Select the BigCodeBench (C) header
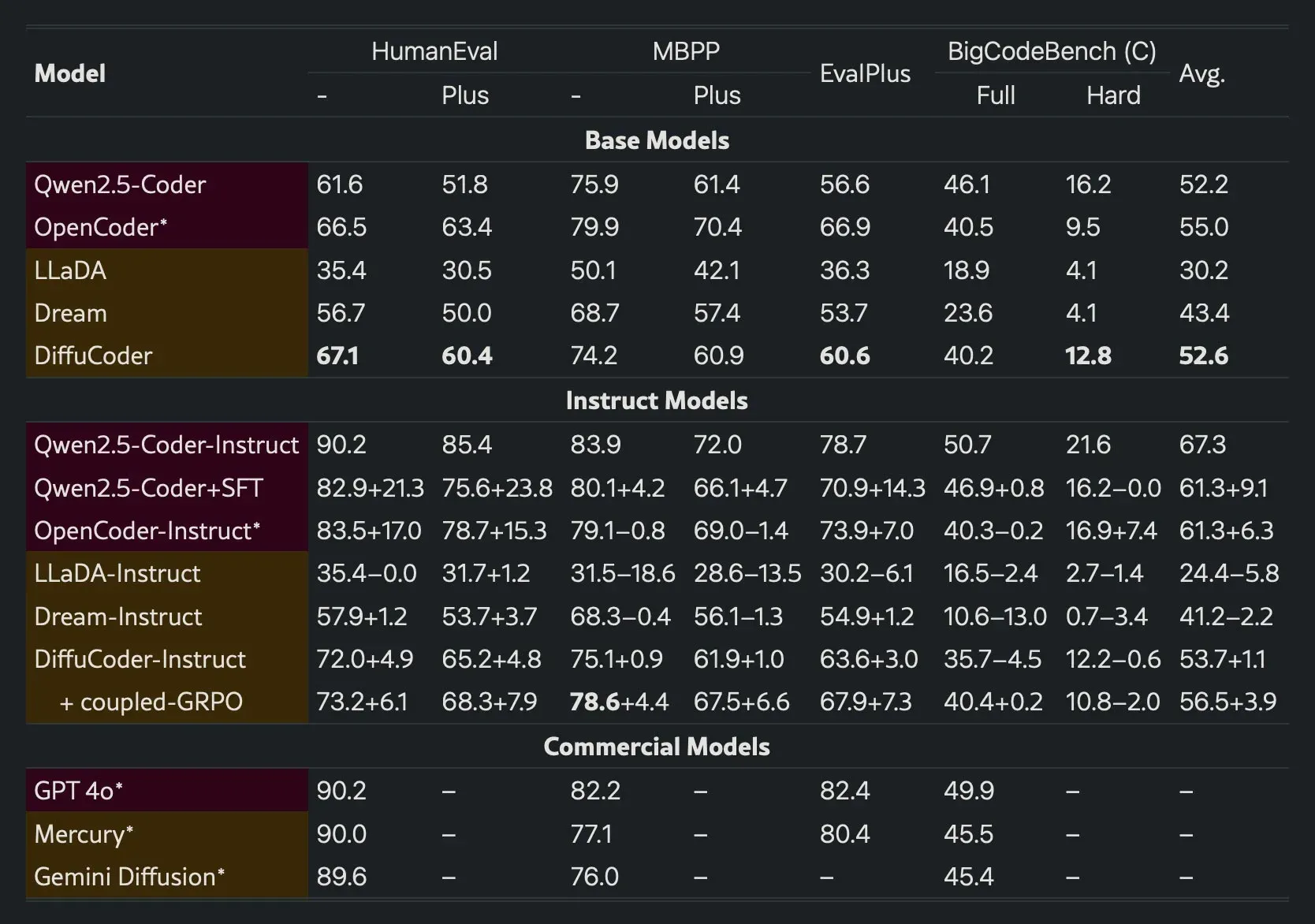This screenshot has height=924, width=1315. [x=1051, y=51]
